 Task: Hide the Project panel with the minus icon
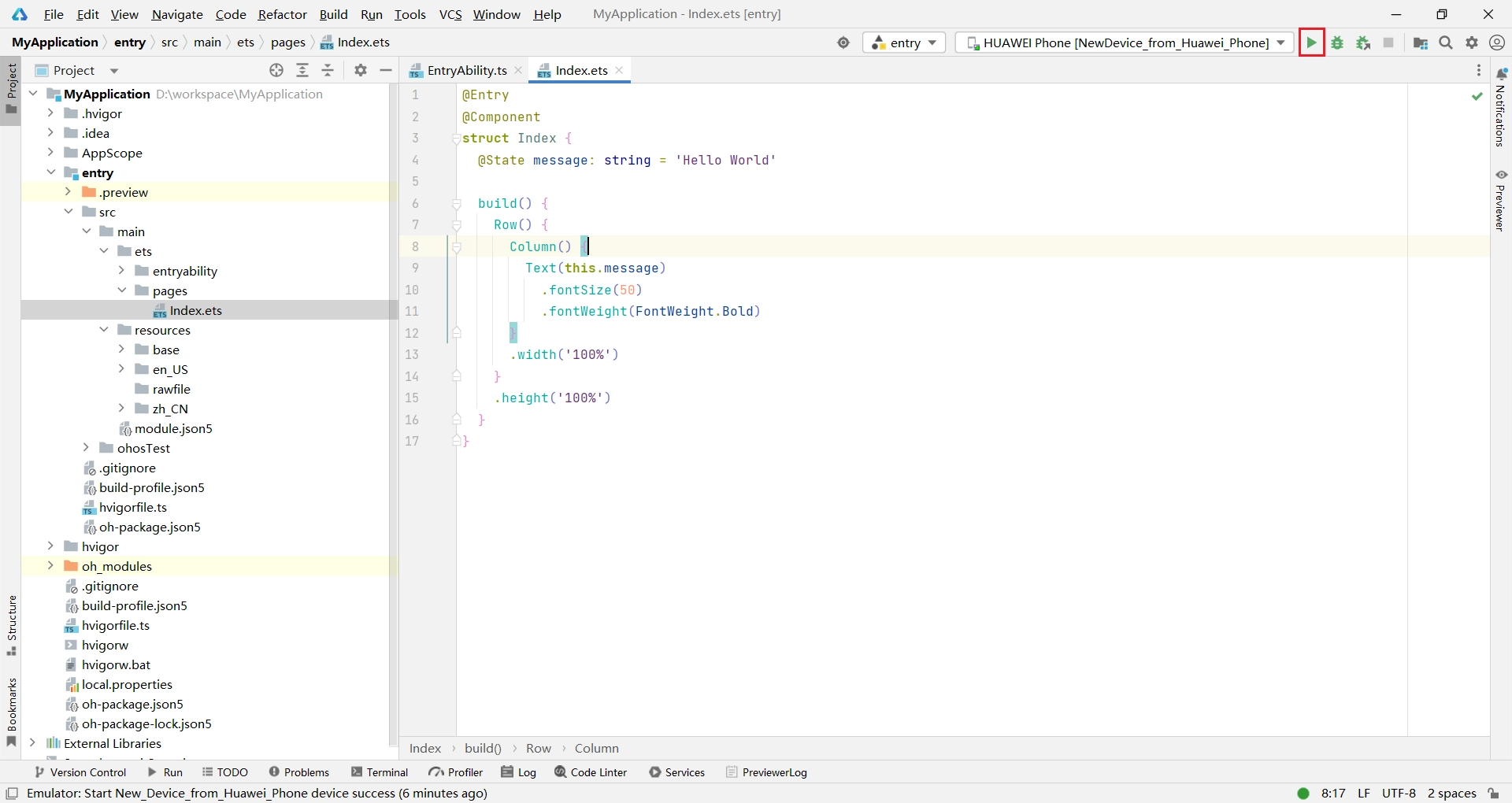(x=386, y=70)
